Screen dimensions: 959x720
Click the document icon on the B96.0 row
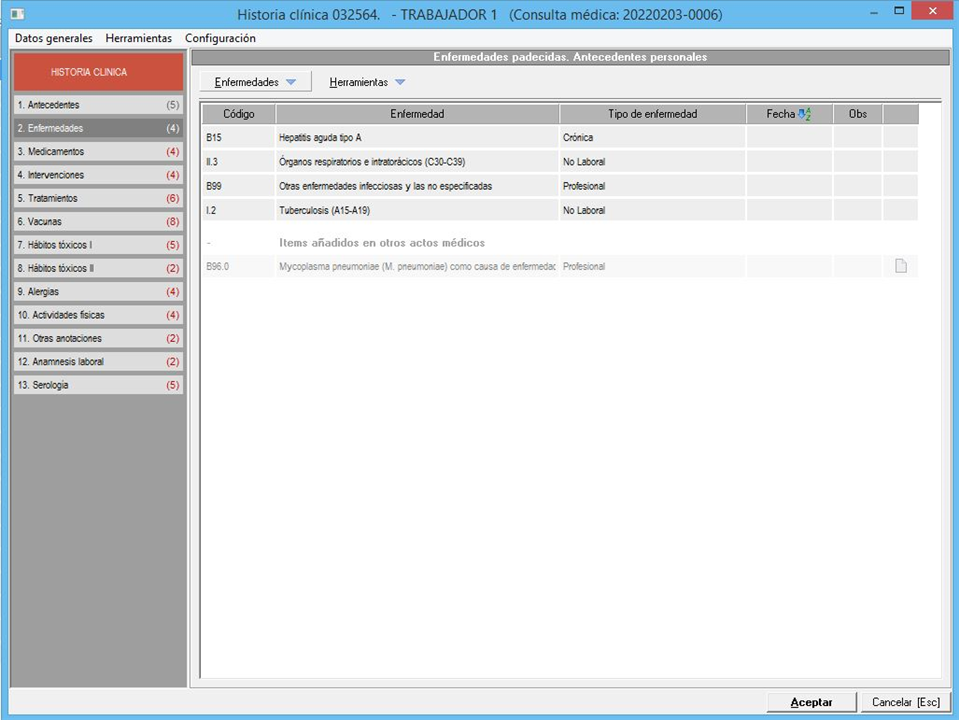(x=900, y=266)
